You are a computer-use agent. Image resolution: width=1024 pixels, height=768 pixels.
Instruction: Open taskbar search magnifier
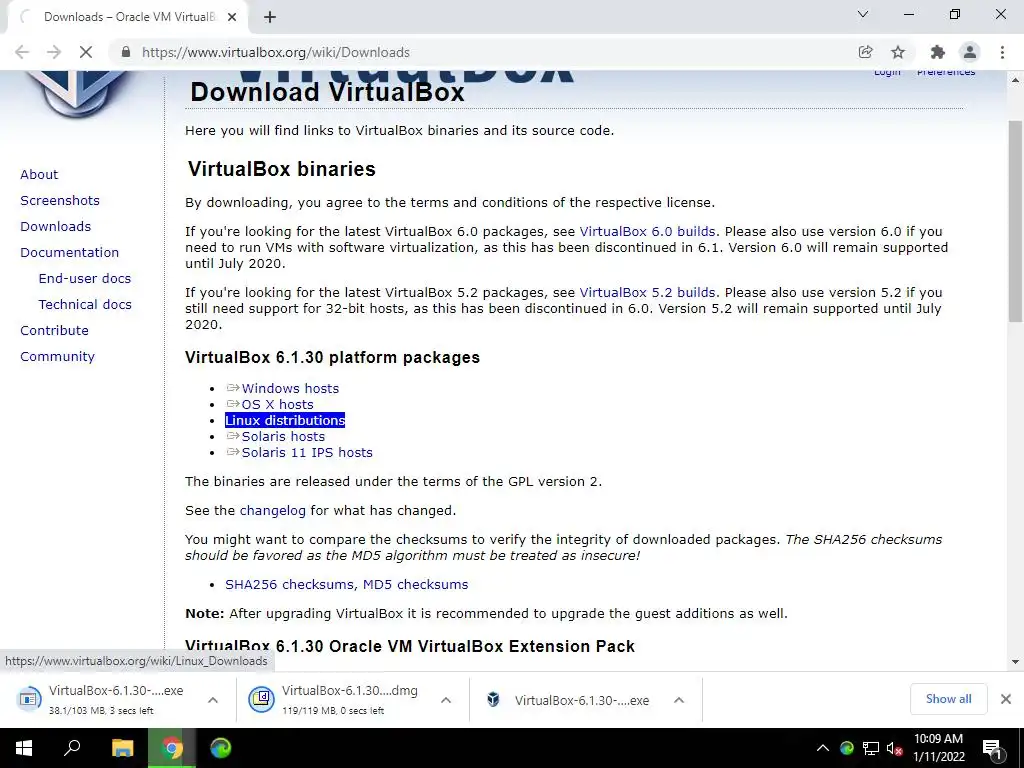coord(72,748)
